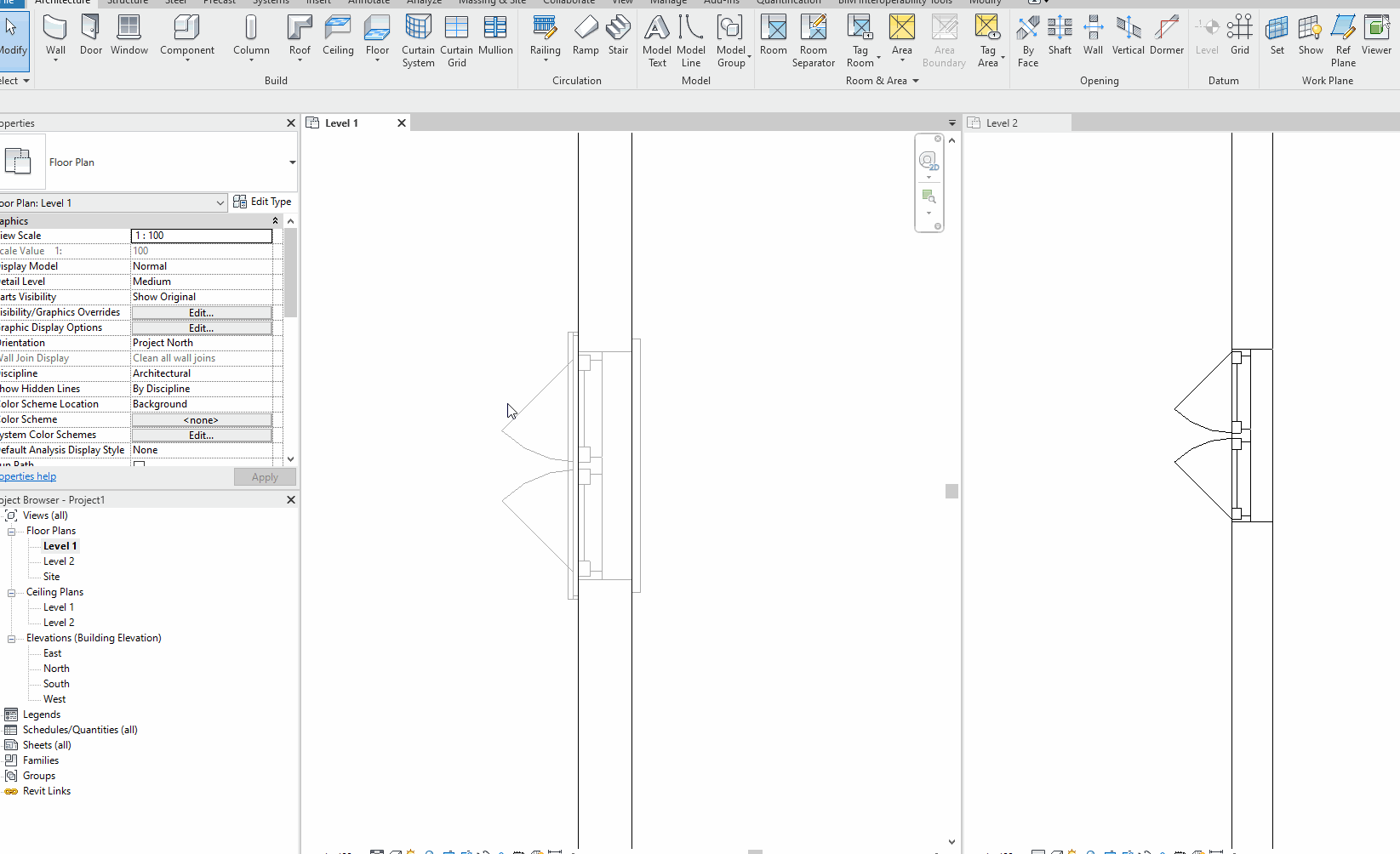Select the Wall tool
The image size is (1400, 854).
click(x=54, y=36)
